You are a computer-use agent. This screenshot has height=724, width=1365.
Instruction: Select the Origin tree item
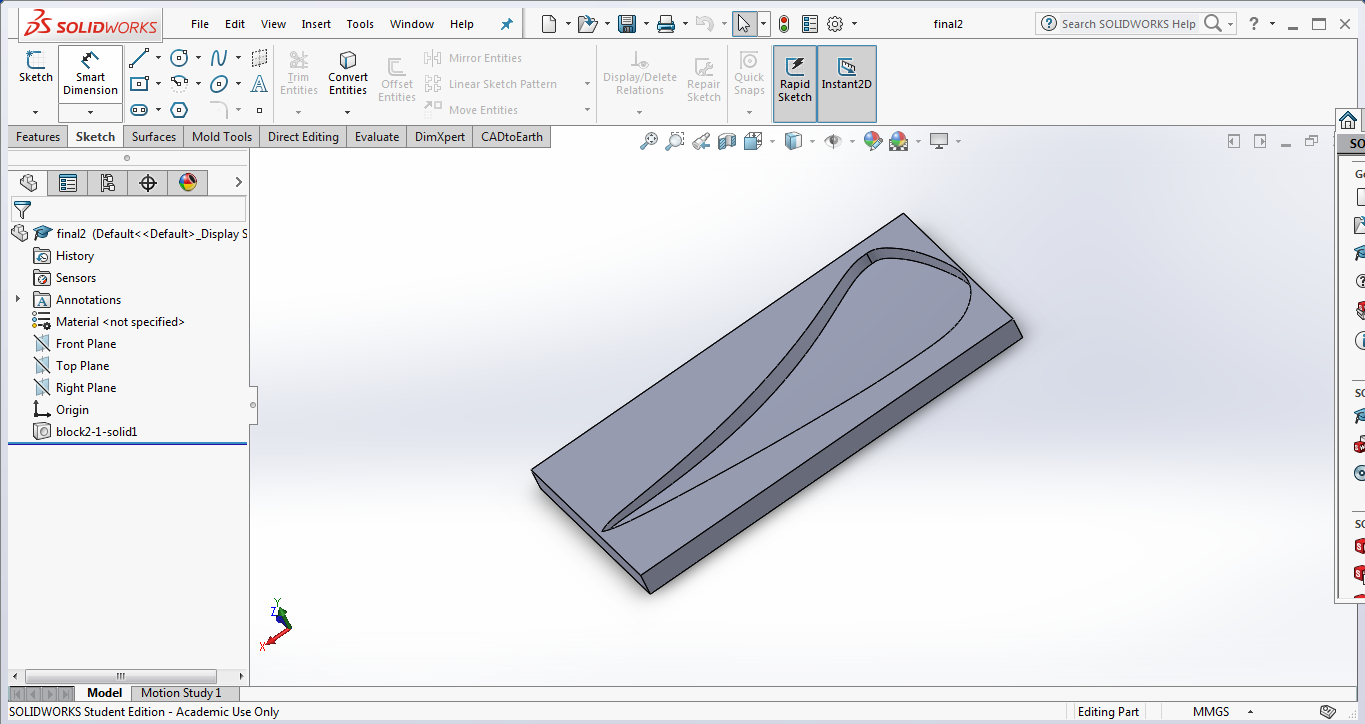[x=72, y=410]
